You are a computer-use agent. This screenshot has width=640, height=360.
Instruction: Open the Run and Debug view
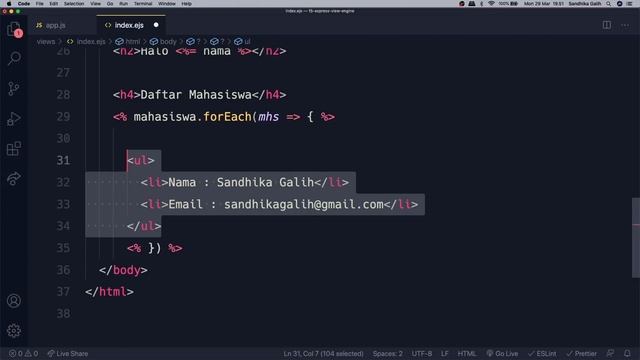coord(14,119)
